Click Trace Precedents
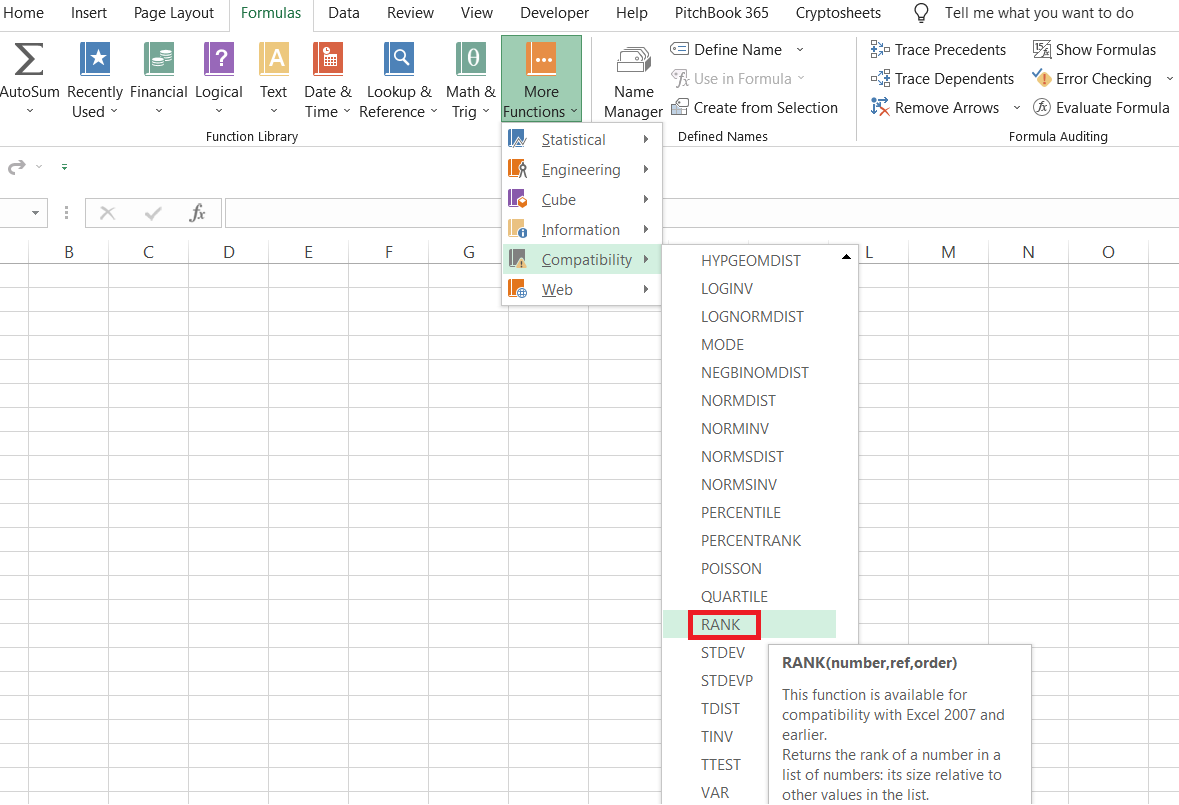1179x805 pixels. (938, 48)
